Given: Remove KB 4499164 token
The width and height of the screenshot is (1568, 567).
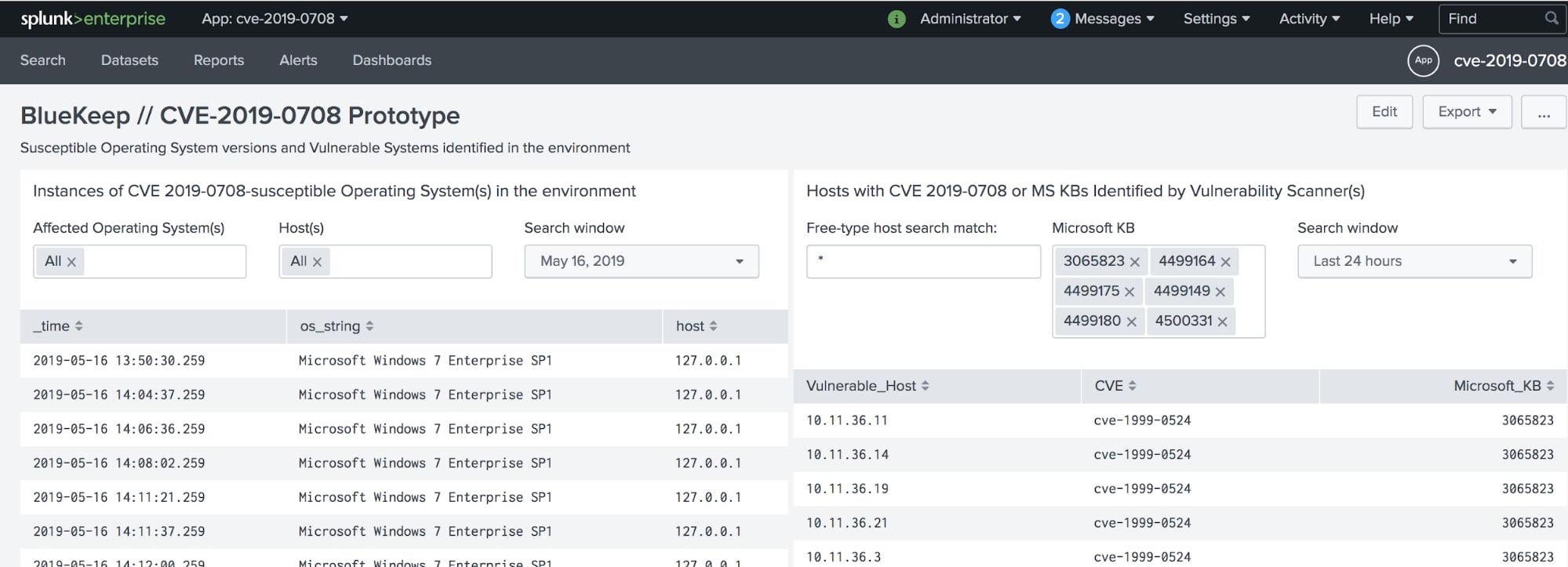Looking at the screenshot, I should [1225, 262].
